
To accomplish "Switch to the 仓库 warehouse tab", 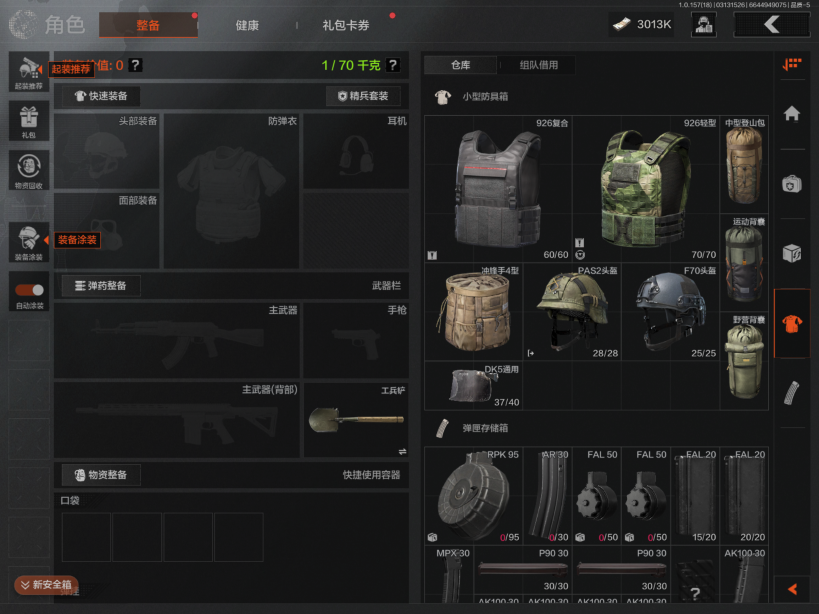I will coord(460,65).
